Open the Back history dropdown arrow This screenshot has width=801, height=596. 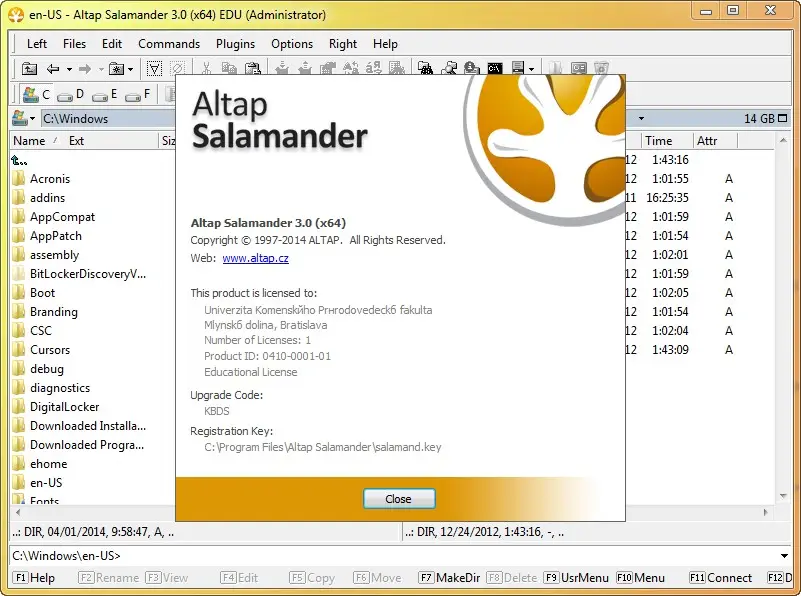point(69,69)
